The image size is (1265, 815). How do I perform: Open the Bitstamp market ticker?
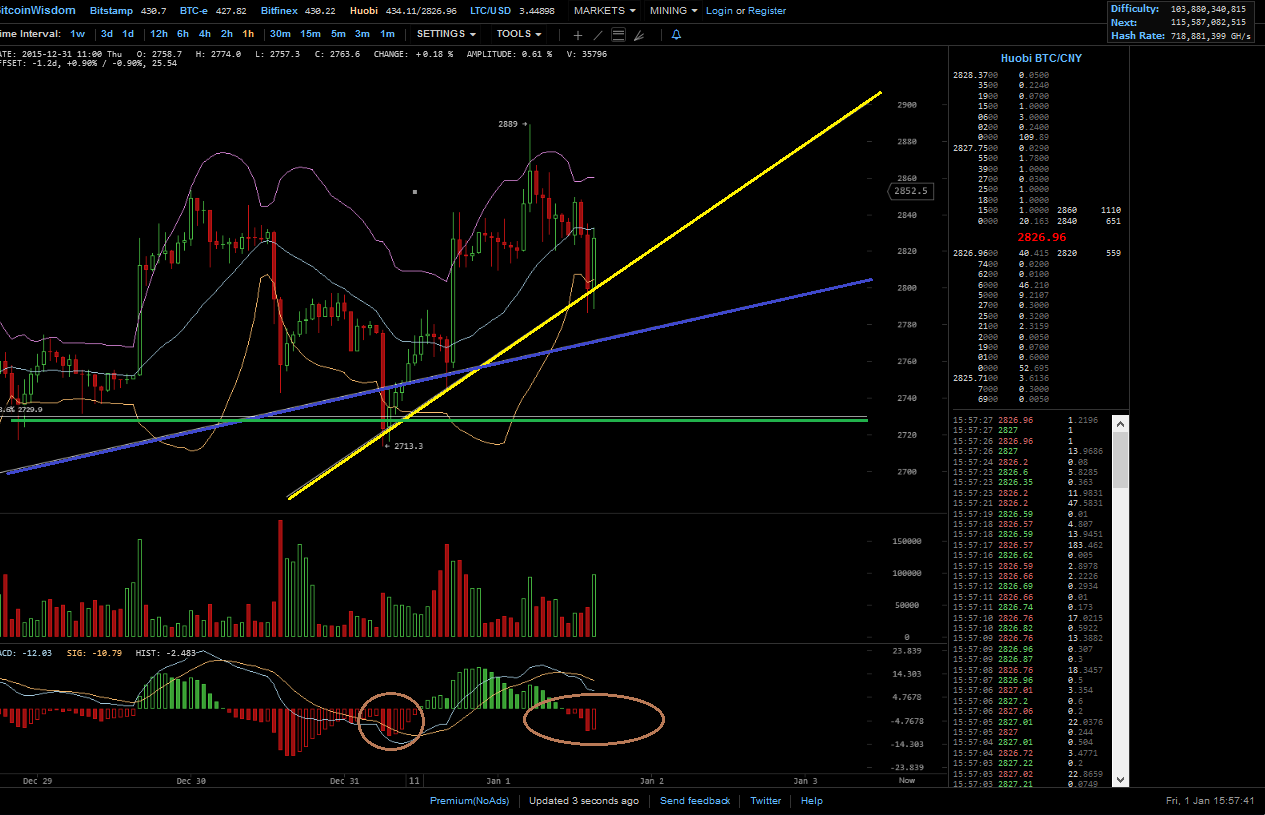[128, 11]
